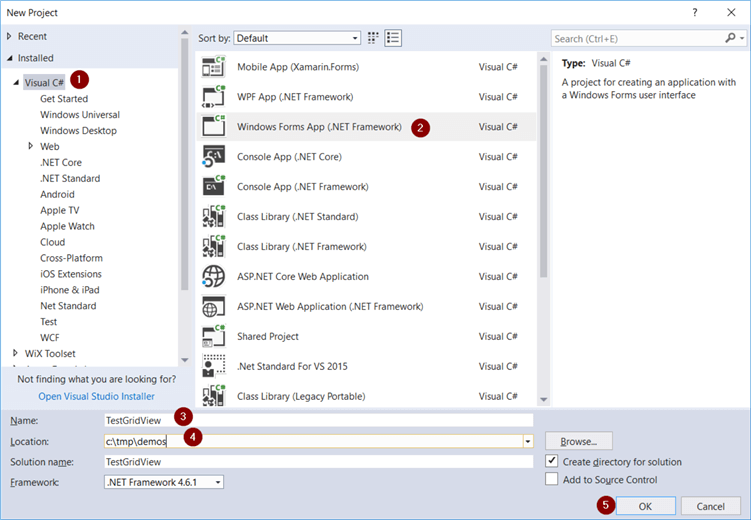Select iPhone & iPad category
This screenshot has height=520, width=751.
(70, 290)
